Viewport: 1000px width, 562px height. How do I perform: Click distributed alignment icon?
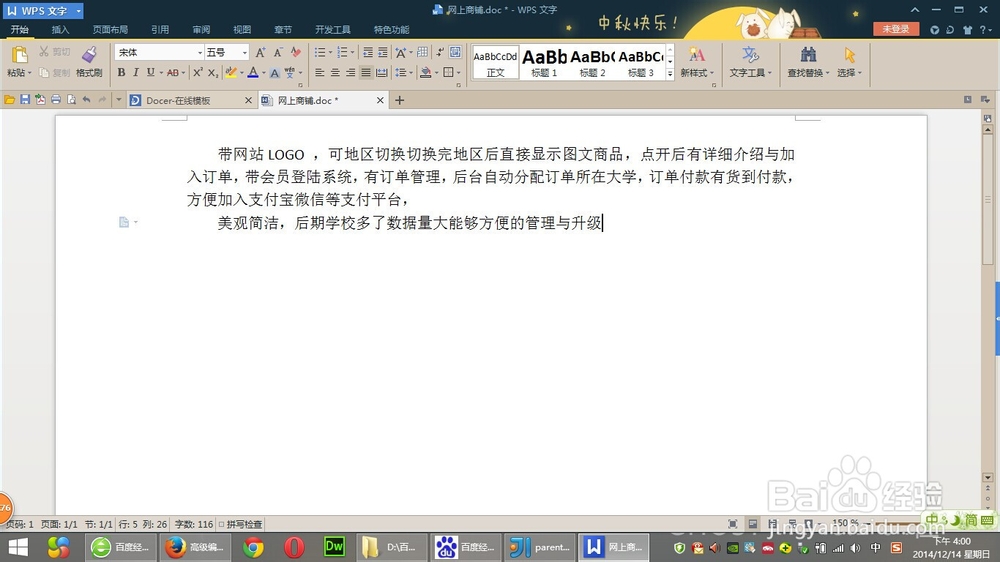tap(381, 73)
